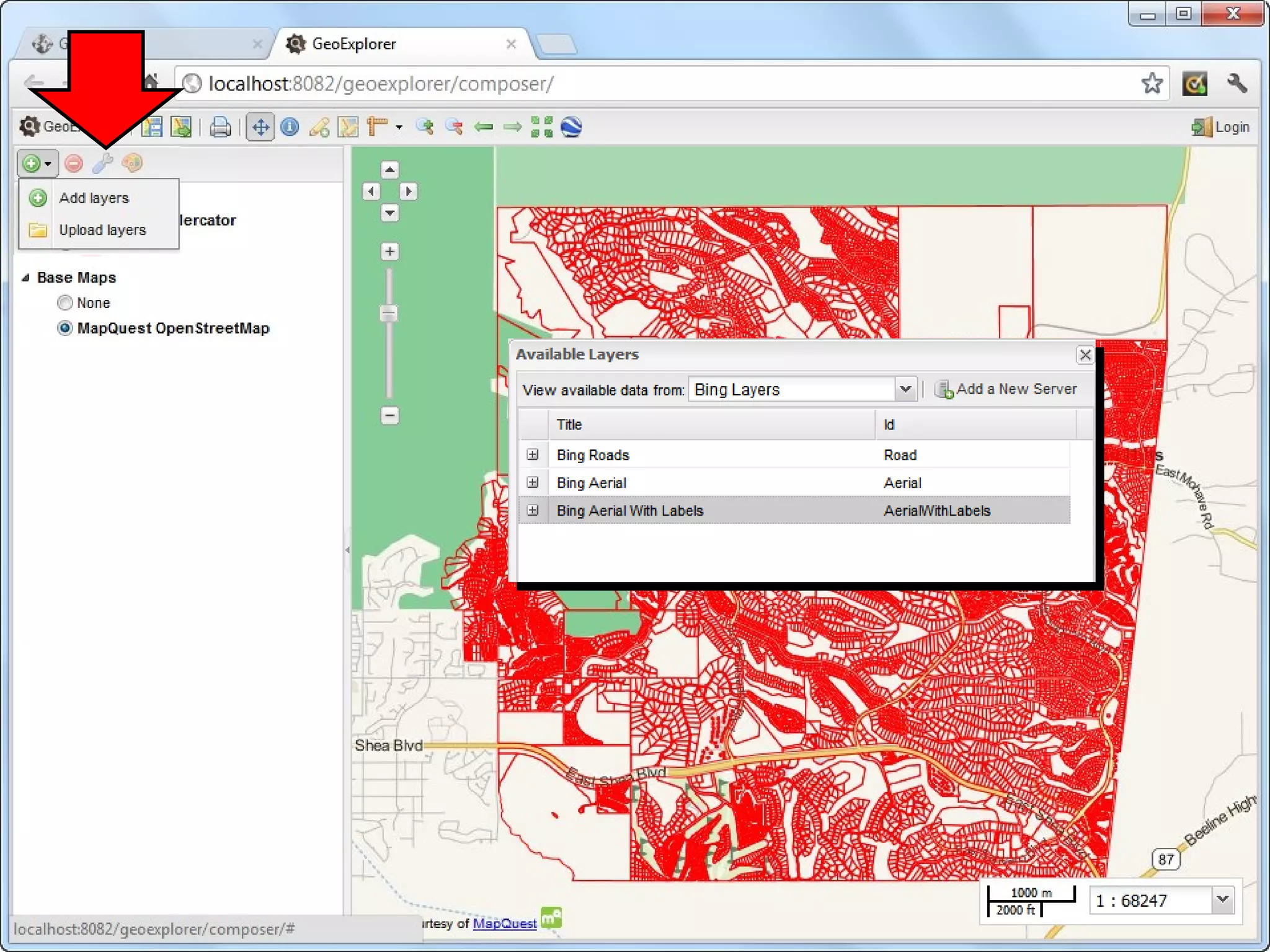Expand the Bing Roads row
Viewport: 1270px width, 952px height.
(533, 454)
